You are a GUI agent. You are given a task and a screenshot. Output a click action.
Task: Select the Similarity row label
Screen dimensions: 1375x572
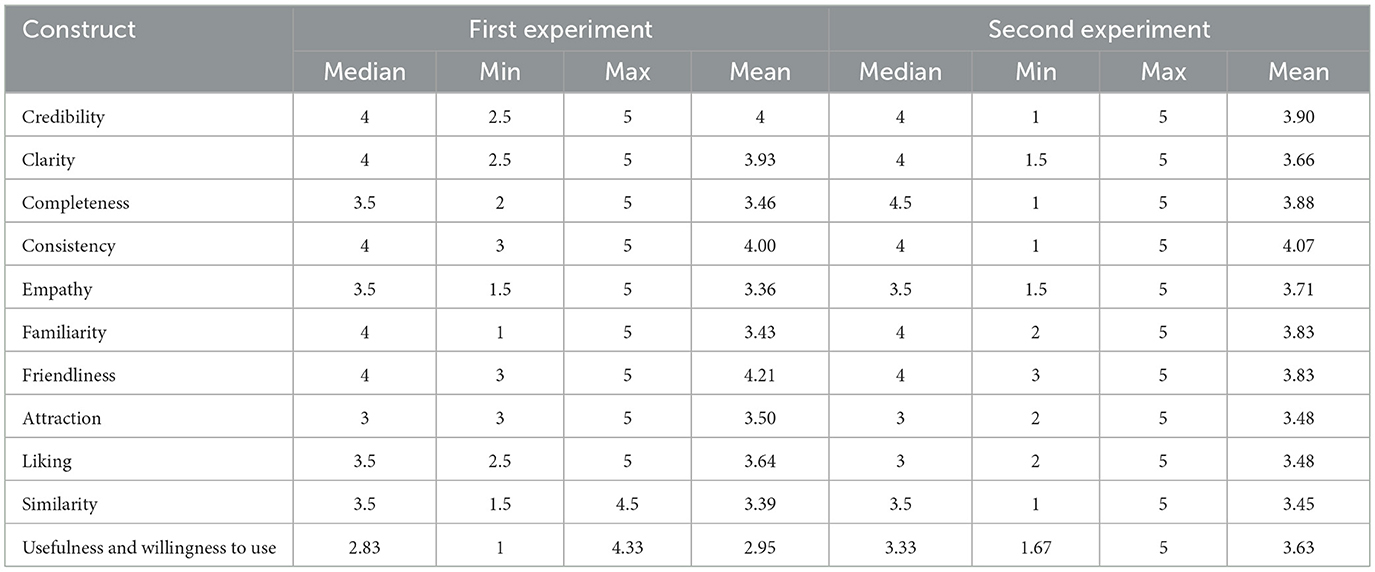pyautogui.click(x=60, y=504)
